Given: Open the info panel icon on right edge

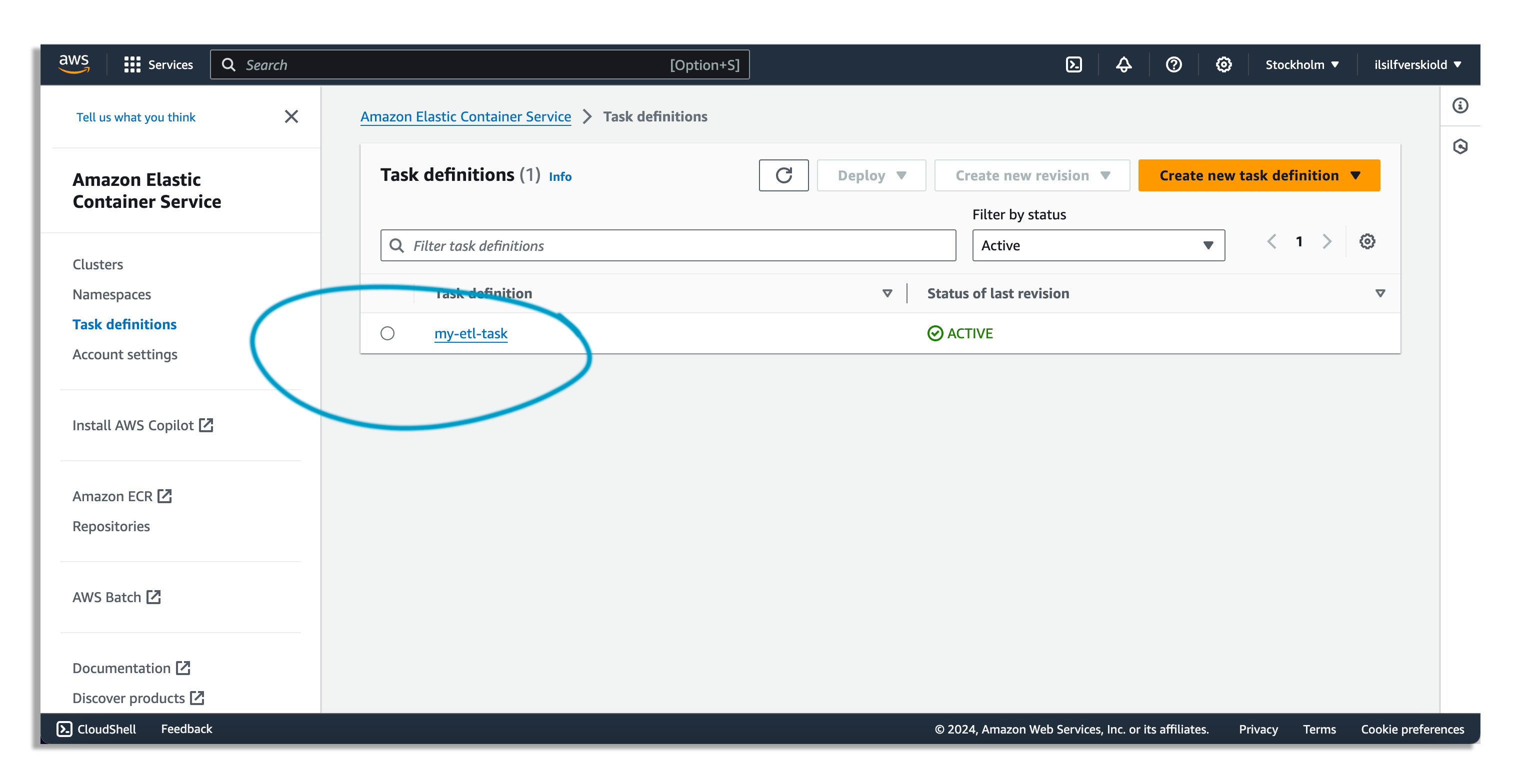Looking at the screenshot, I should click(1460, 105).
